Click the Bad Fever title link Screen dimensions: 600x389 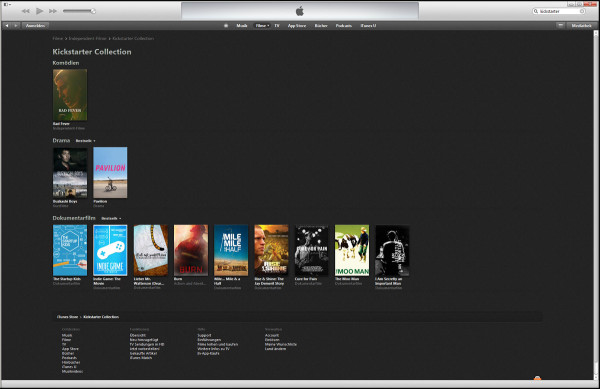(x=61, y=124)
